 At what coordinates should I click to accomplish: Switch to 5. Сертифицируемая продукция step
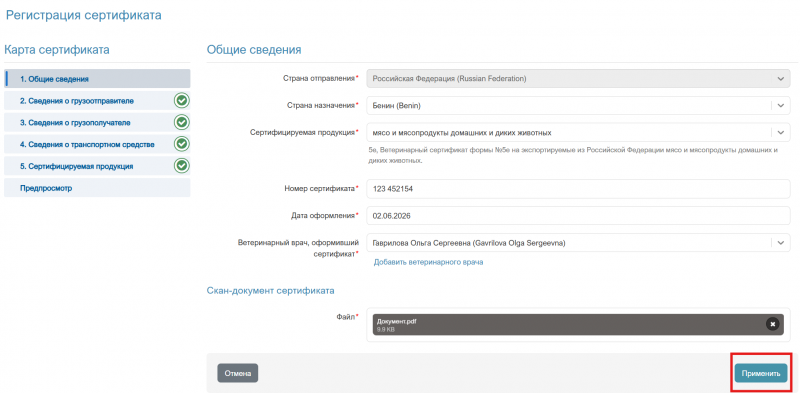[97, 166]
